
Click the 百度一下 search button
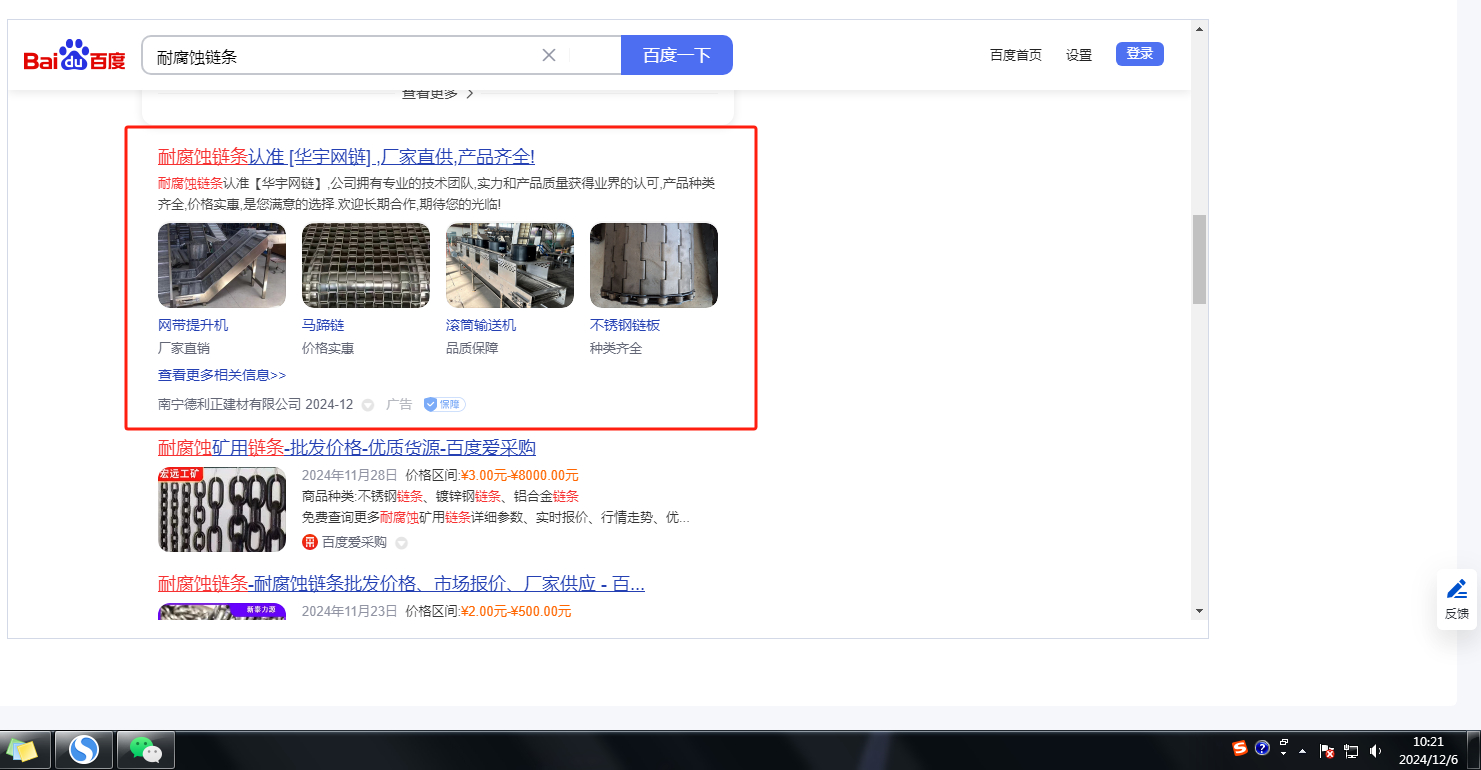tap(677, 55)
